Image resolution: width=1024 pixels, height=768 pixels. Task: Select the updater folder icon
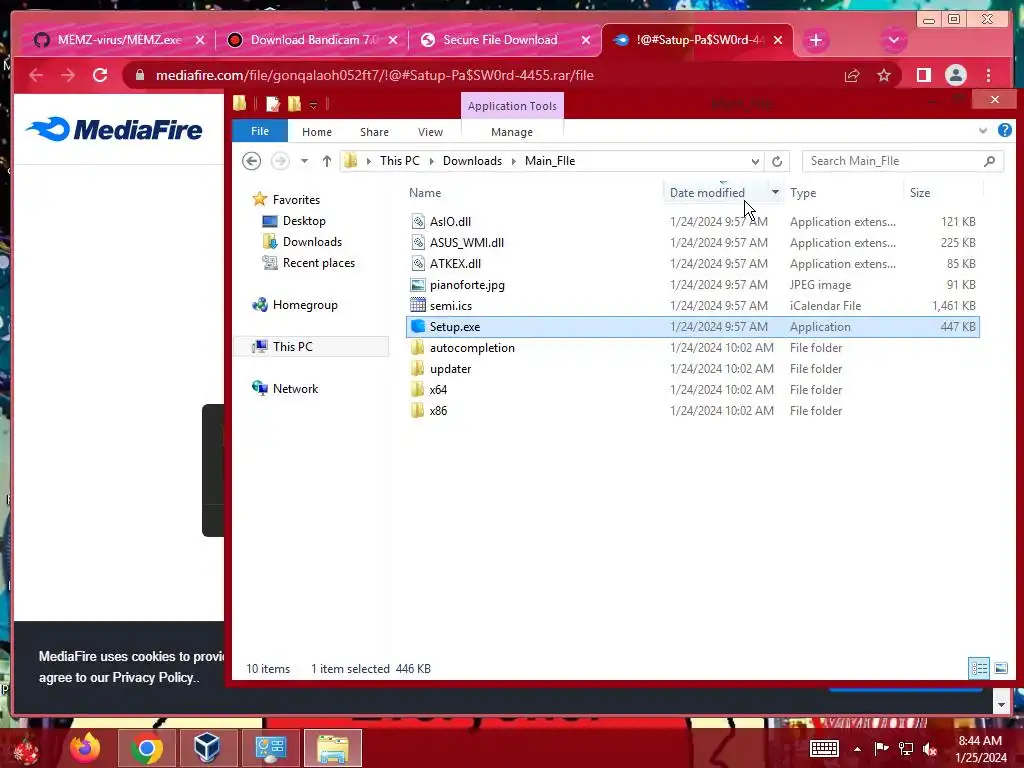418,368
